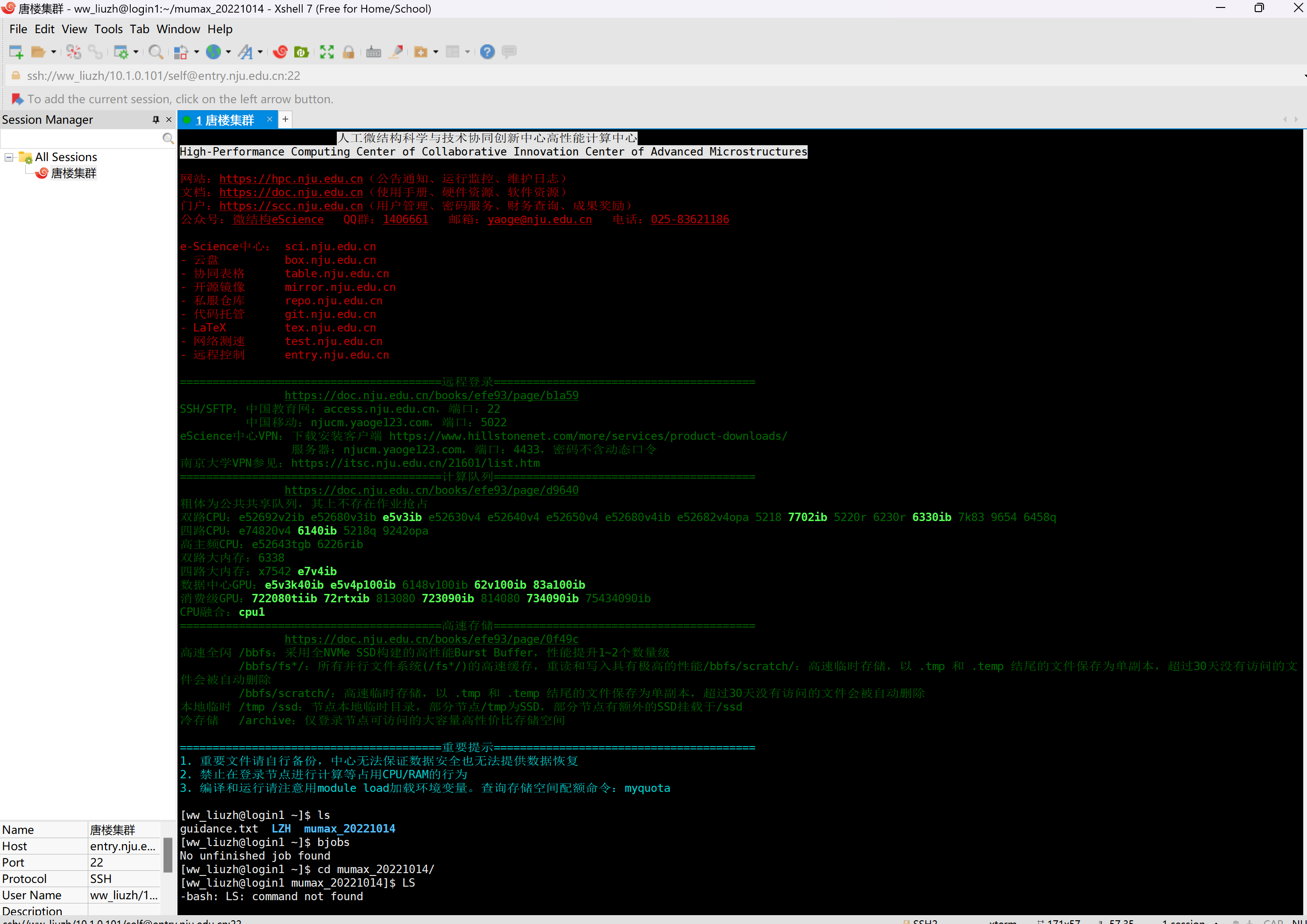Expand the Open session dropdown arrow
Image resolution: width=1307 pixels, height=924 pixels.
point(54,52)
